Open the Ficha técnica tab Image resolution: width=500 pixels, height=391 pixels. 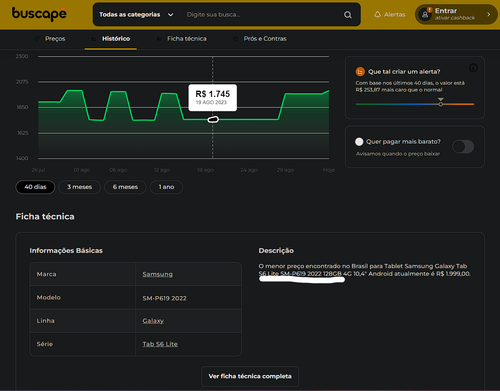click(182, 39)
